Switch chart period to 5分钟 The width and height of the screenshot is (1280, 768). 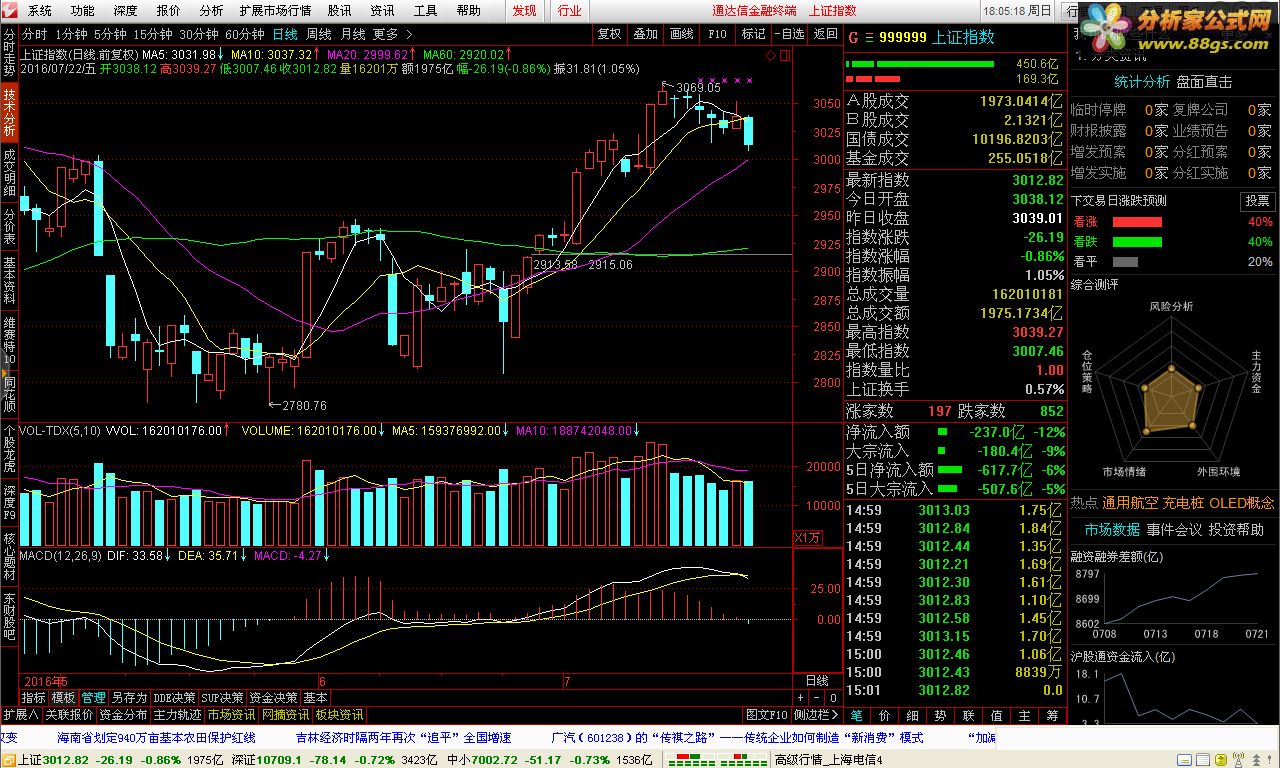pyautogui.click(x=110, y=34)
